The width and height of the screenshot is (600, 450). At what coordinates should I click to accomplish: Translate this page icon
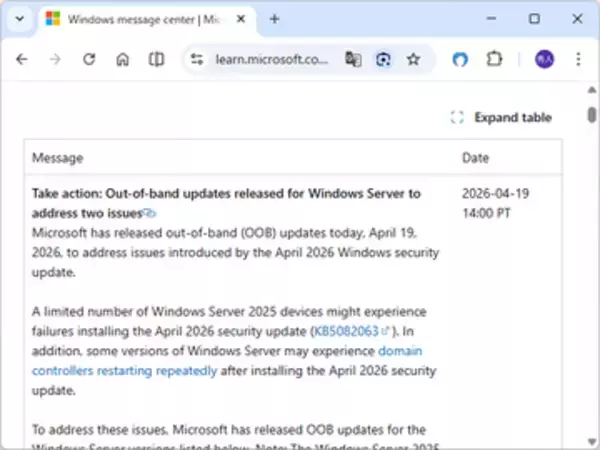click(353, 59)
